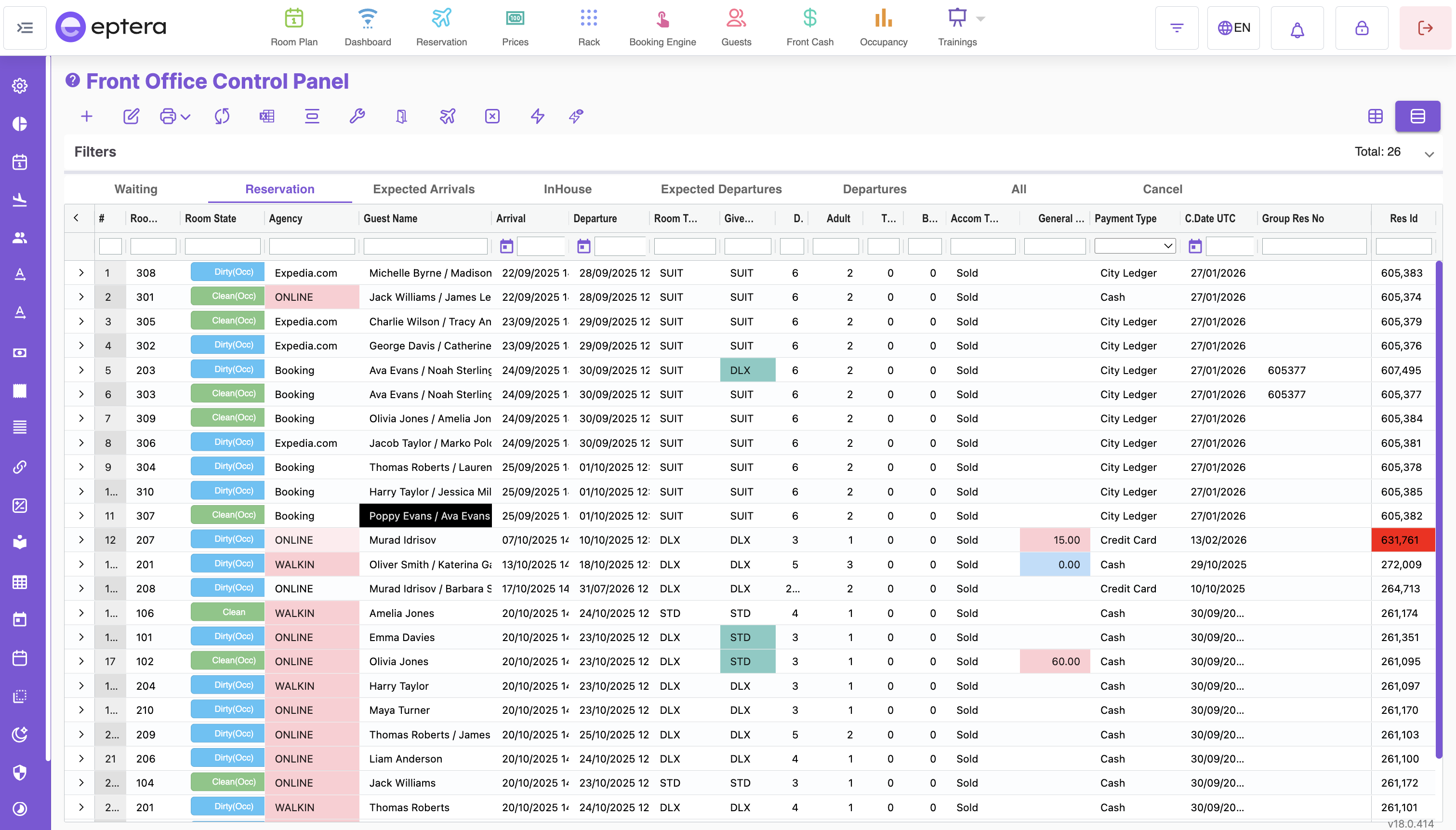
Task: Open the Departure date picker calendar
Action: pos(583,246)
